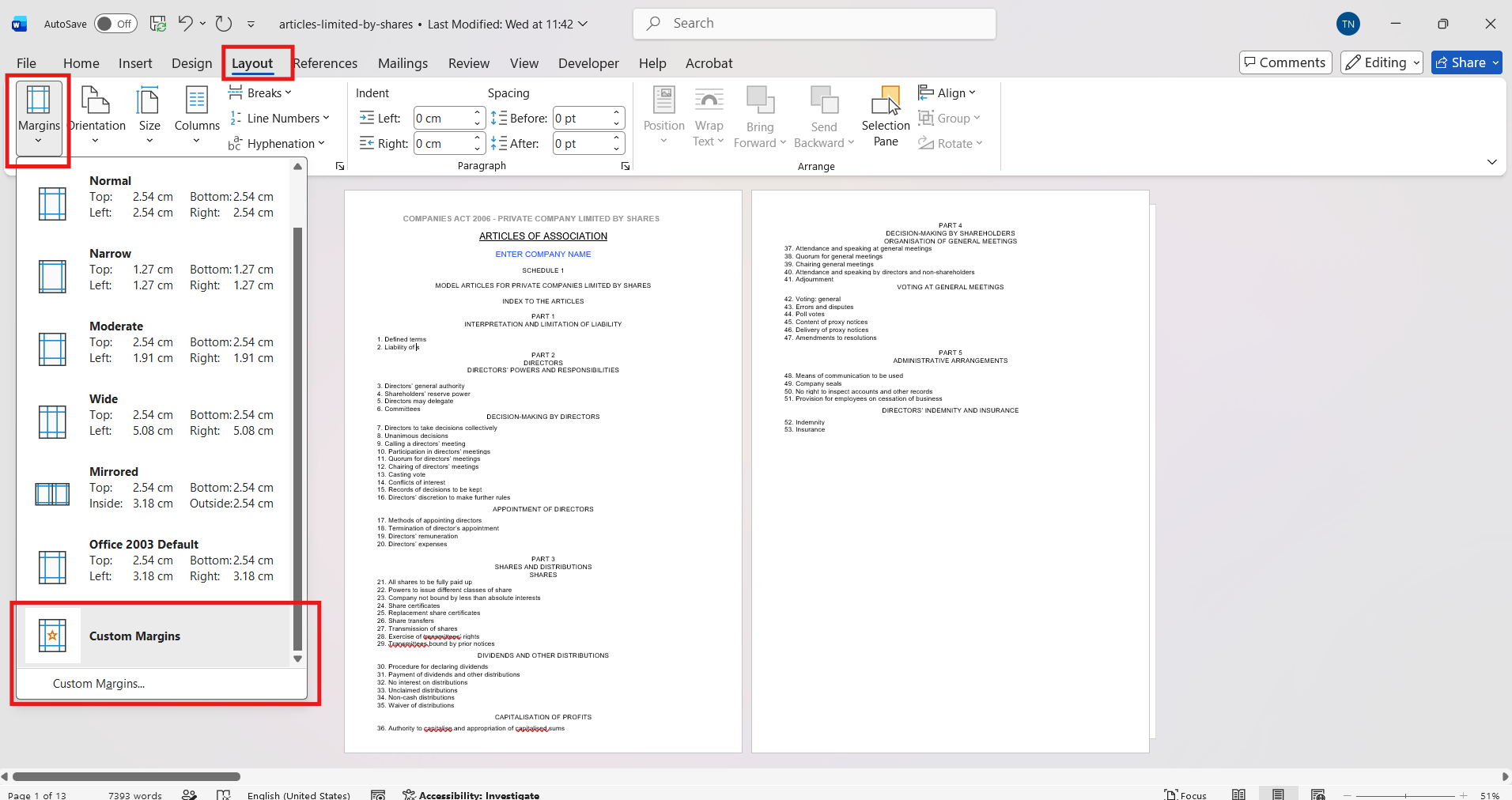The image size is (1512, 800).
Task: Redo the last action
Action: point(224,24)
